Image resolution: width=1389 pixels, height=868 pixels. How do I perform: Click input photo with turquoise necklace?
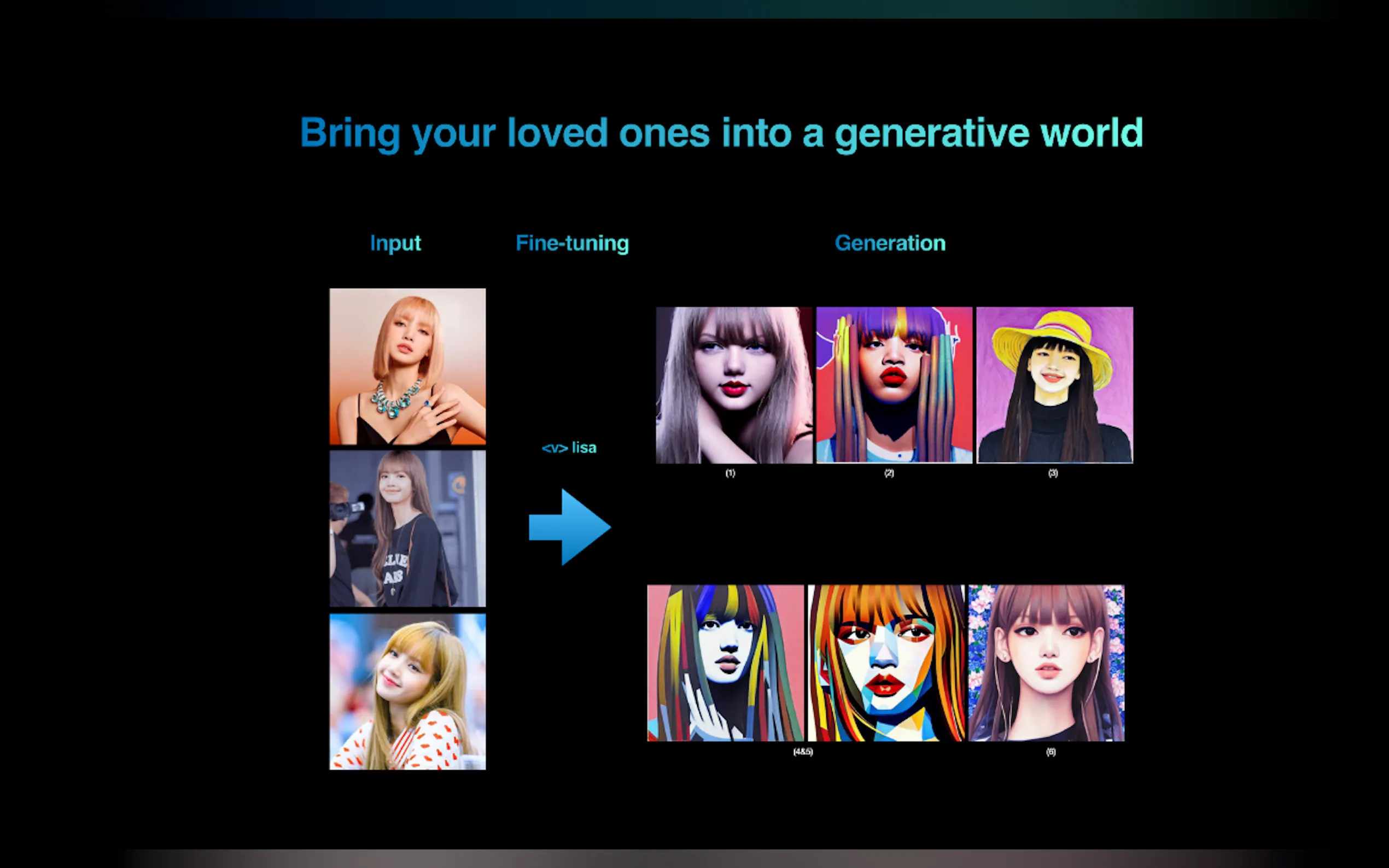click(x=407, y=366)
